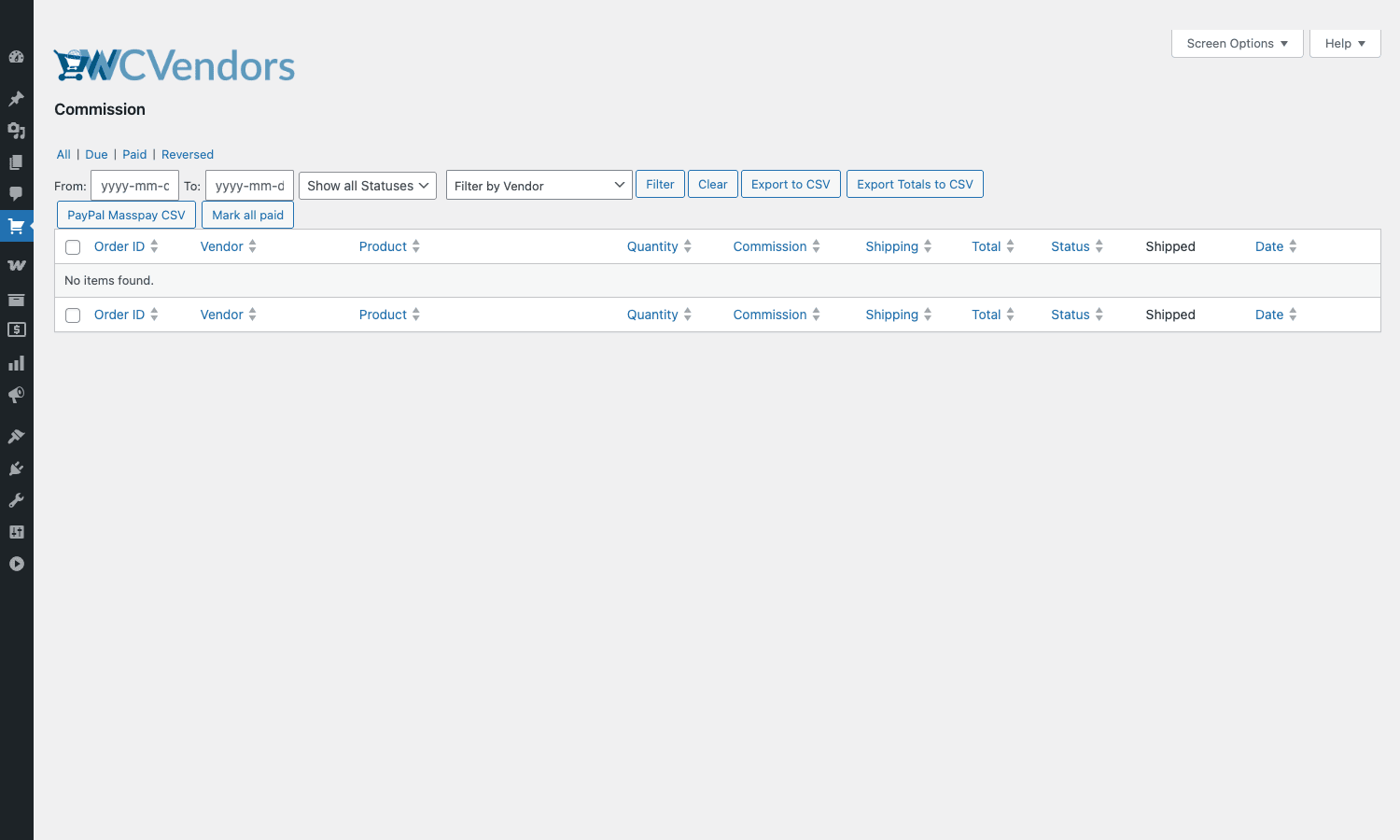Open the Posts pushpin icon in sidebar
The image size is (1400, 840).
pyautogui.click(x=16, y=99)
